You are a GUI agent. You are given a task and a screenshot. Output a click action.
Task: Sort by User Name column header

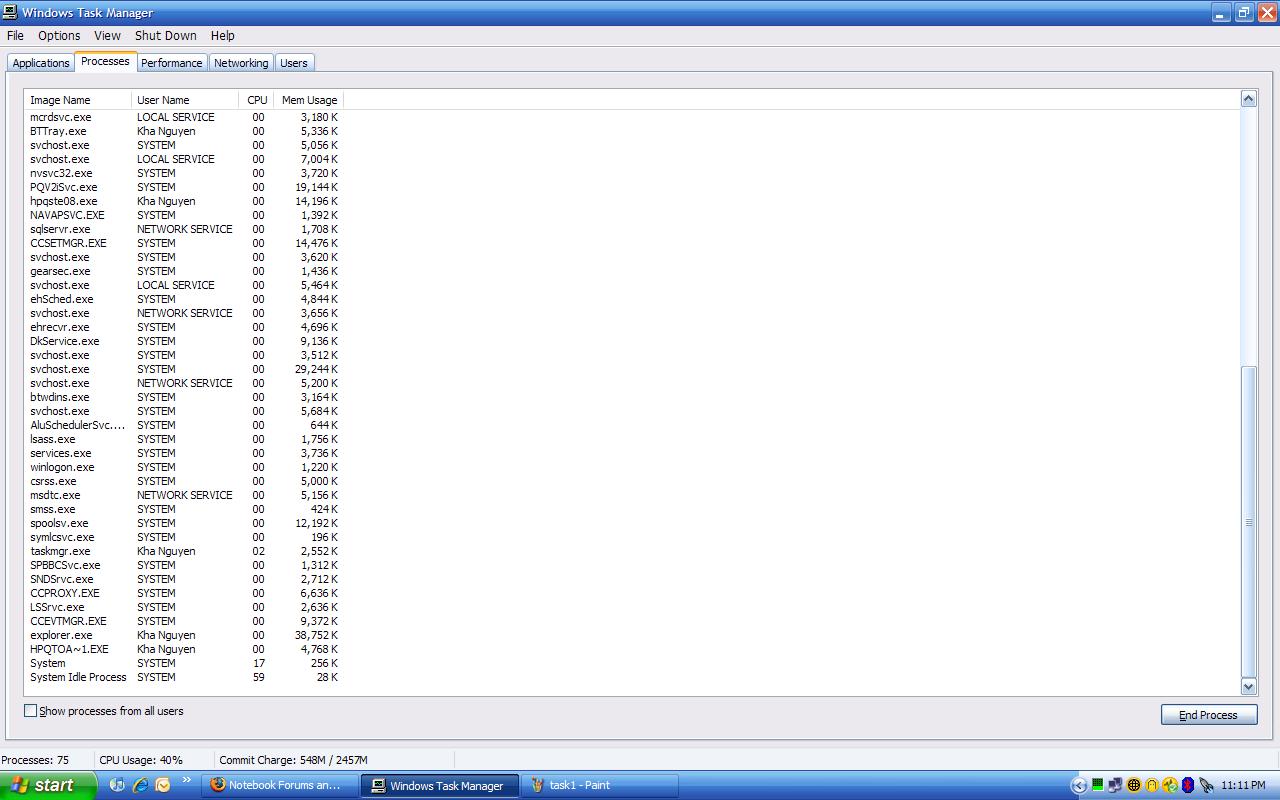185,100
